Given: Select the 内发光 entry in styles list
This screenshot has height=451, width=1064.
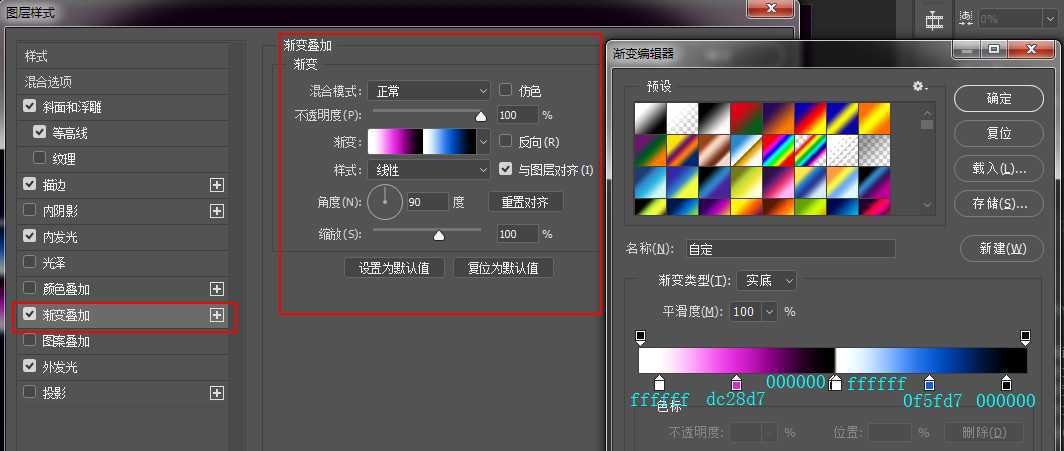Looking at the screenshot, I should coord(59,237).
